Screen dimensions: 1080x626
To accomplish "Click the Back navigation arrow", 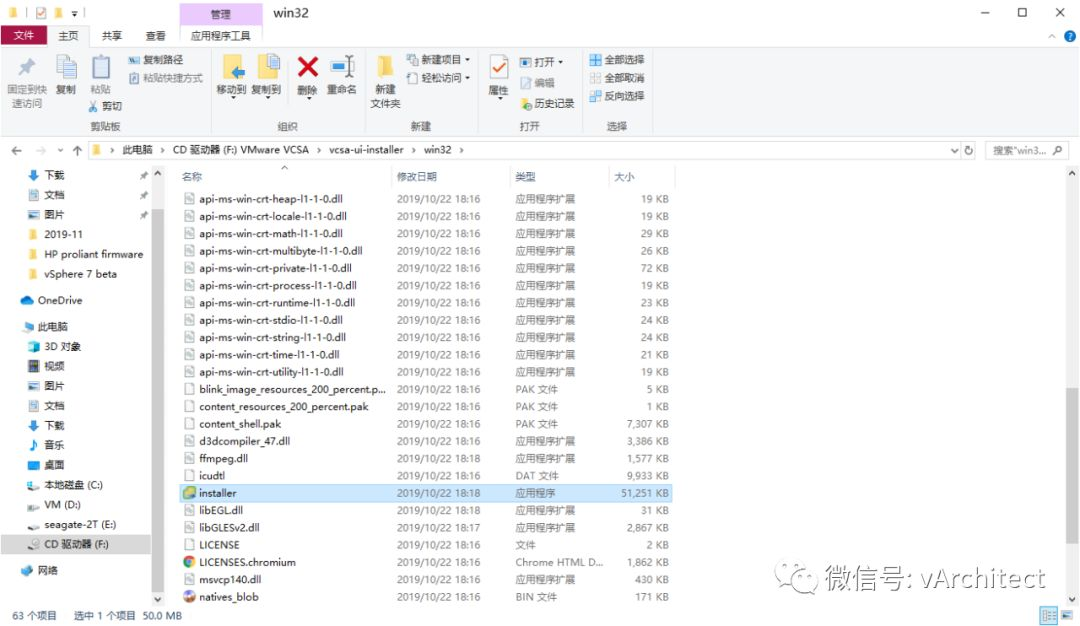I will tap(17, 150).
